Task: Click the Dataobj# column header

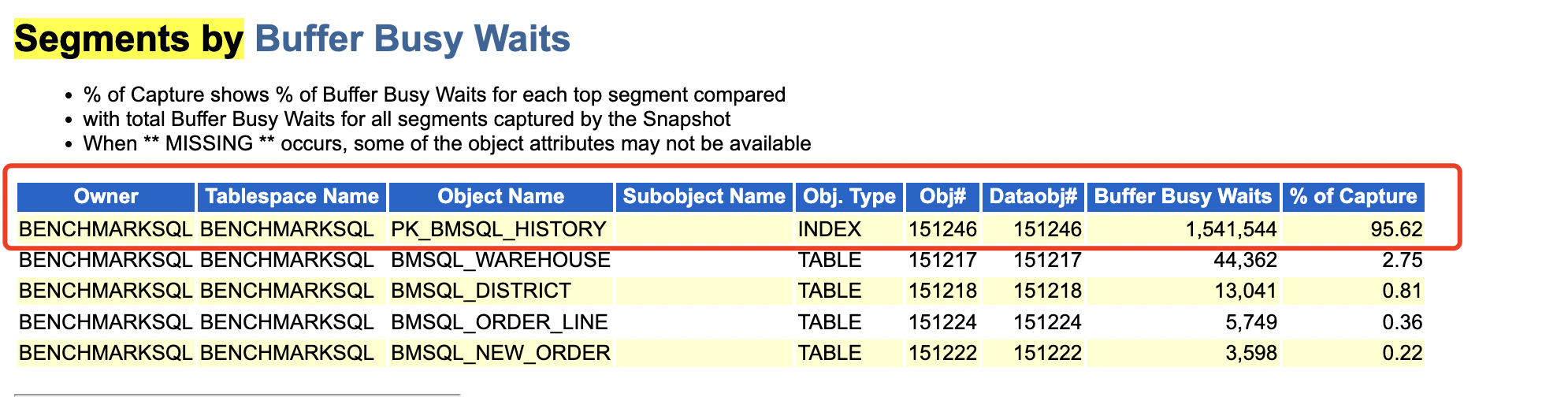Action: pos(1033,197)
